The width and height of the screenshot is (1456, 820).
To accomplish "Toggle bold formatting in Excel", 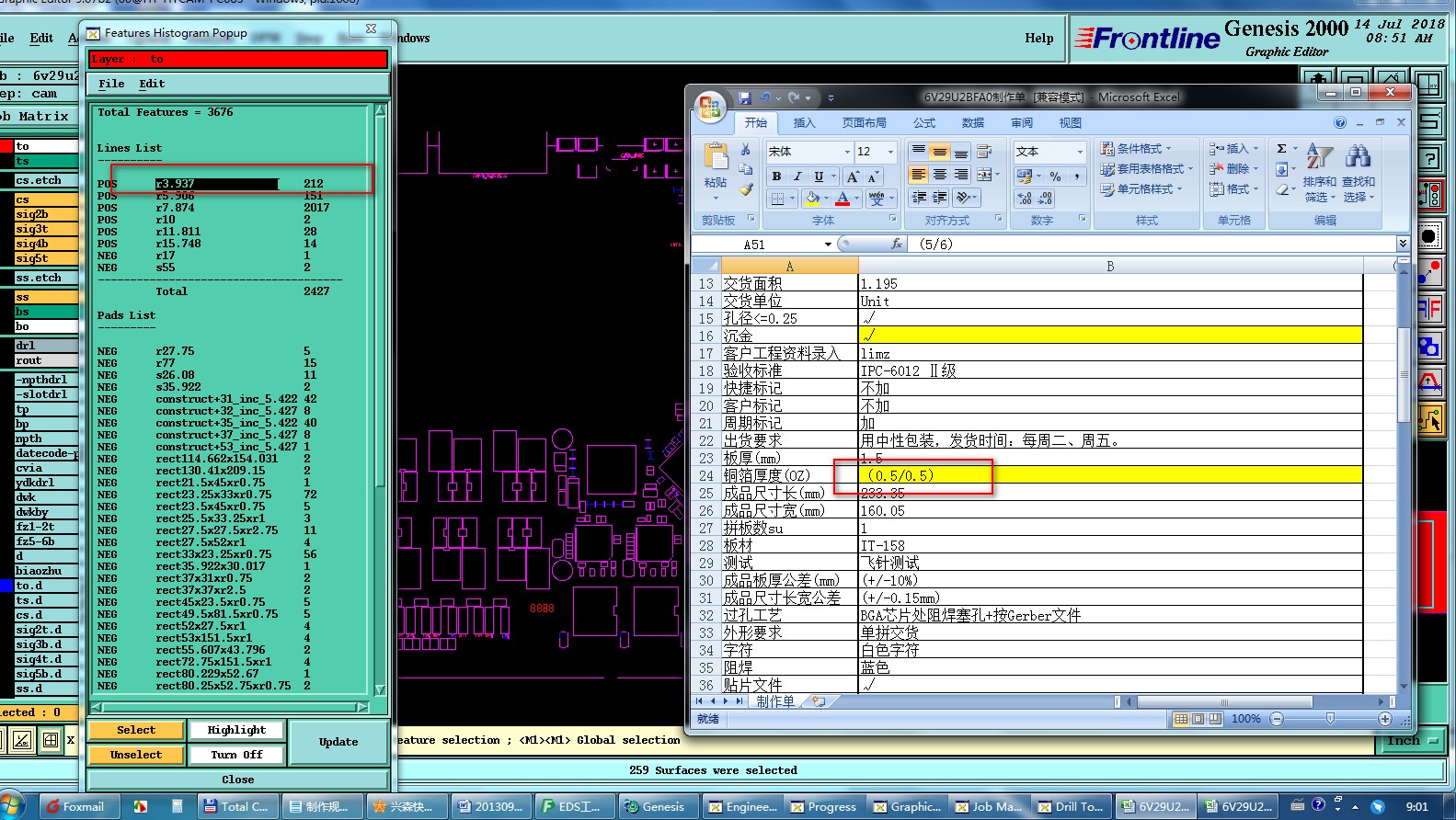I will (x=777, y=177).
